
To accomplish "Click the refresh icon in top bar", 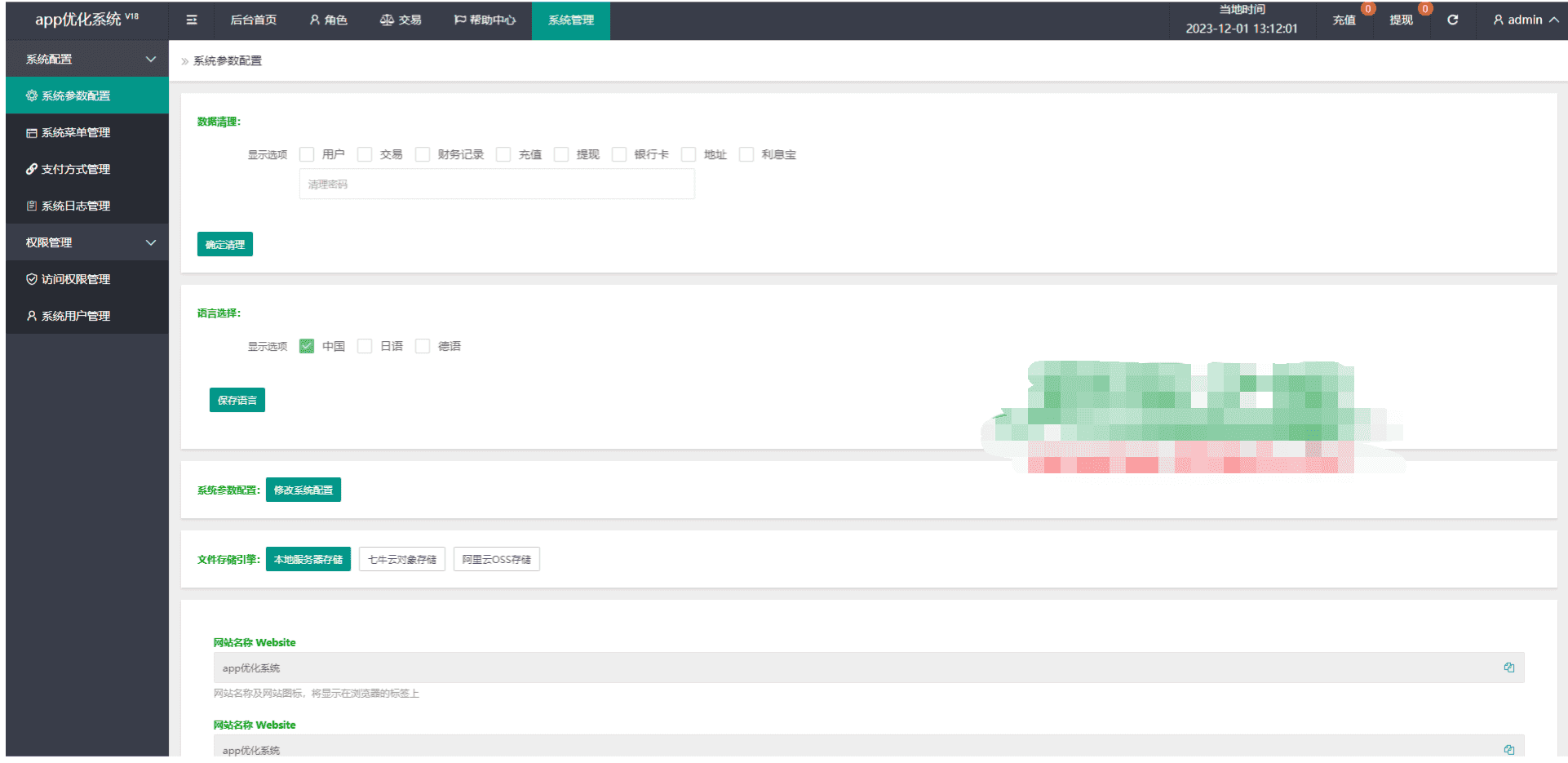I will click(x=1453, y=20).
